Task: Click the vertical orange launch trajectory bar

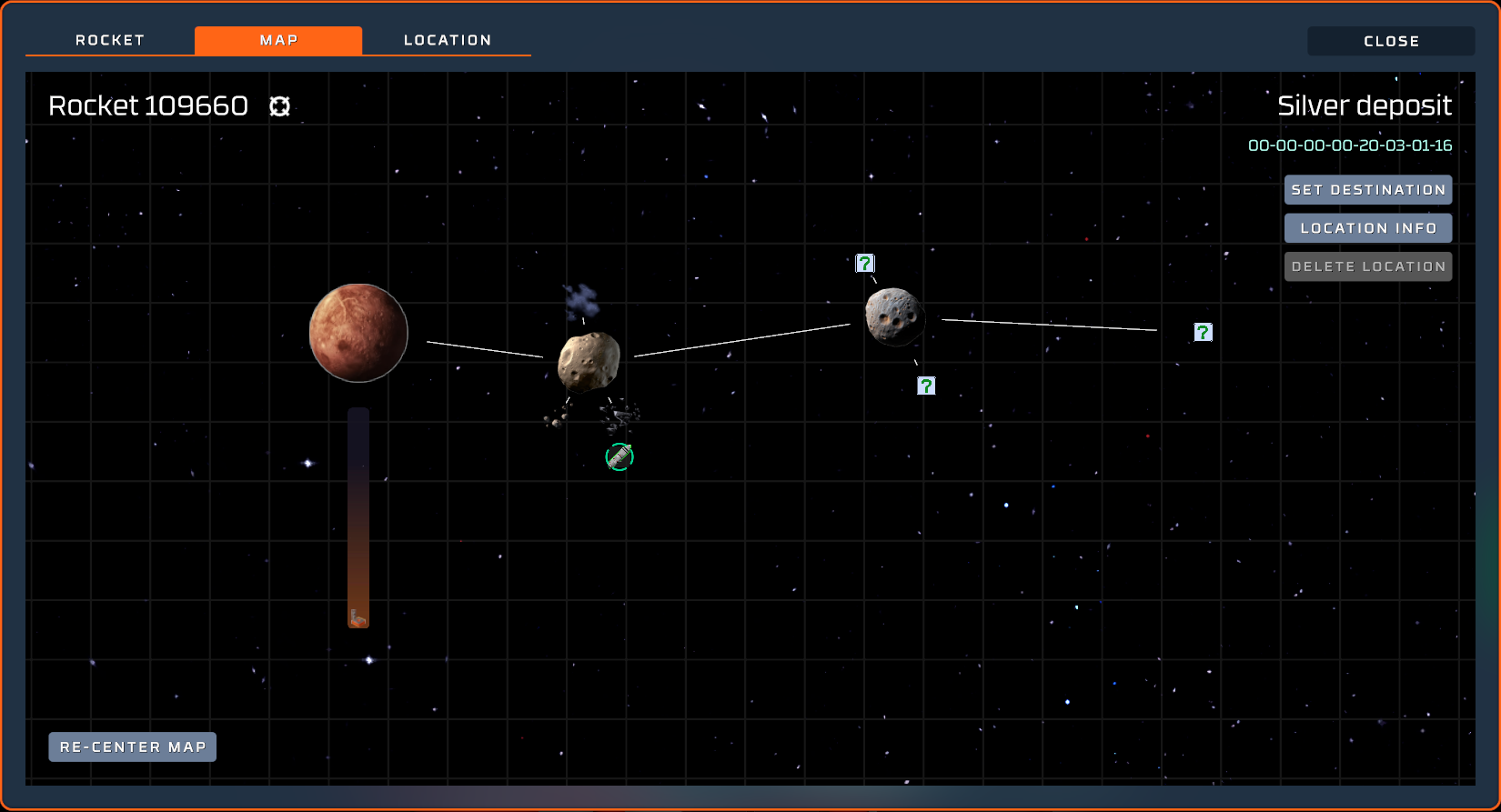Action: 358,509
